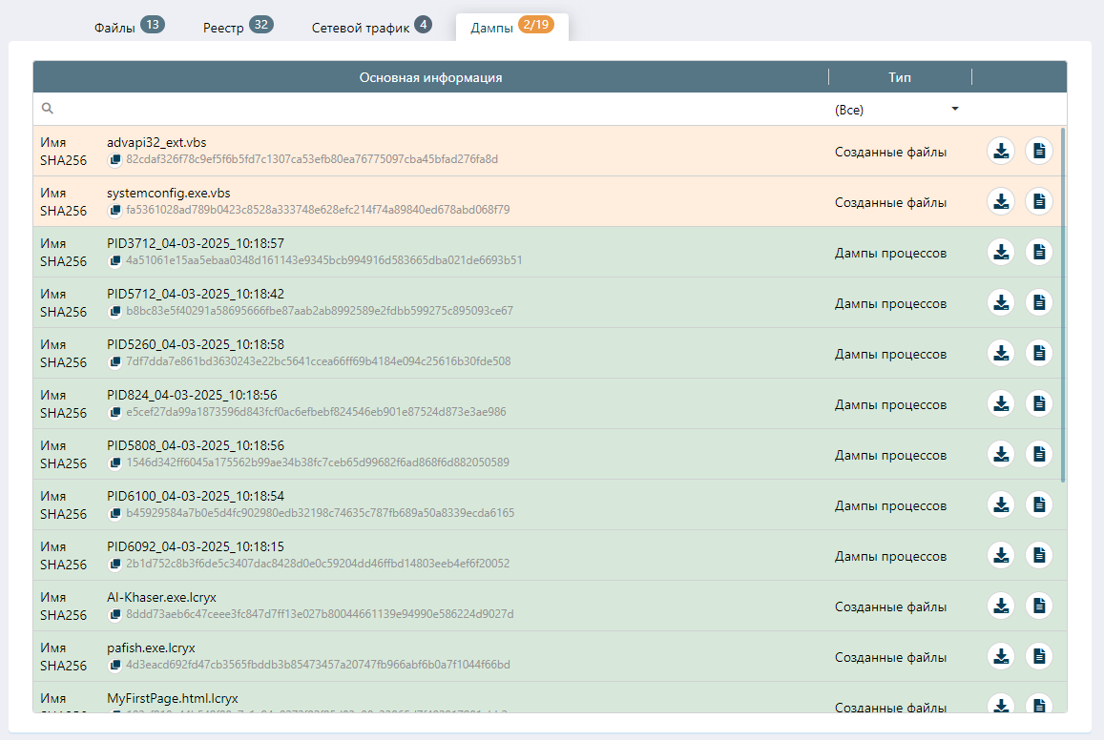Download the Al-Khaser.exe.lcryx file

(1001, 605)
